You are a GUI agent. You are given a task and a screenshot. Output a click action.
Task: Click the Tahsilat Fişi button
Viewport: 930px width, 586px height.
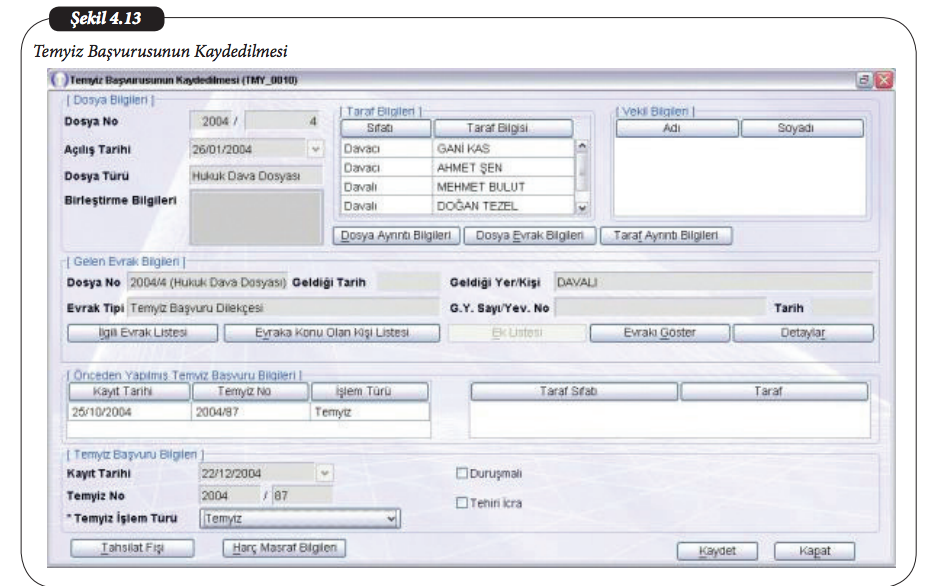coord(131,548)
